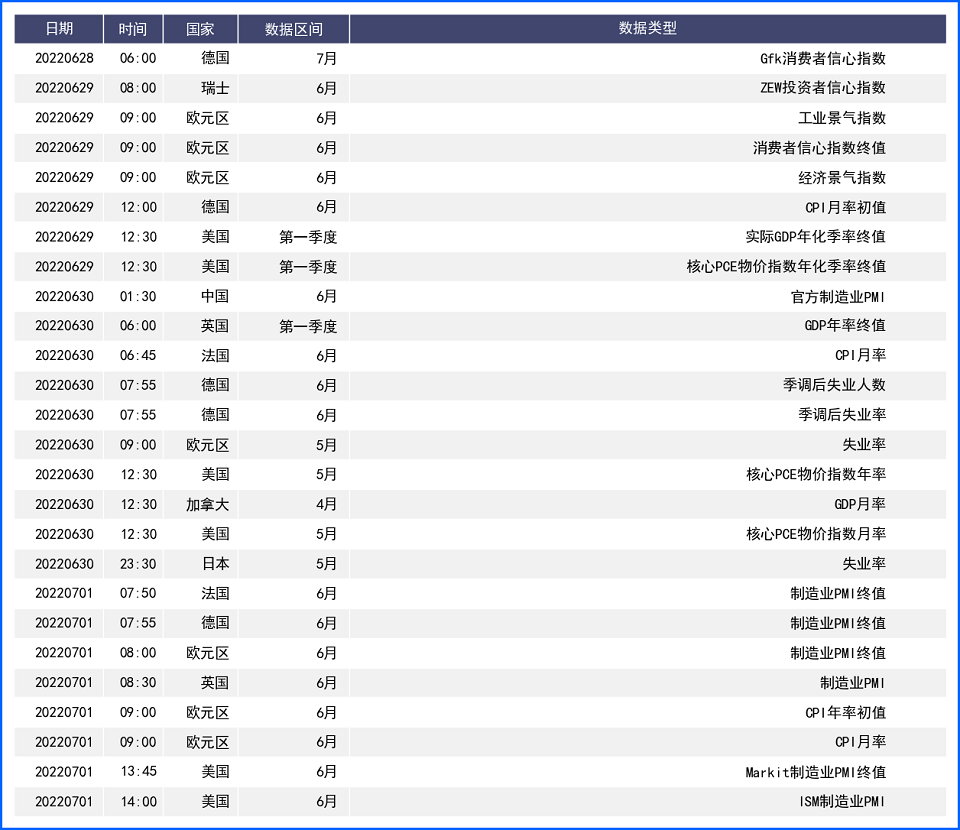Click the GDP年率终值 cell
Image resolution: width=960 pixels, height=830 pixels.
846,326
